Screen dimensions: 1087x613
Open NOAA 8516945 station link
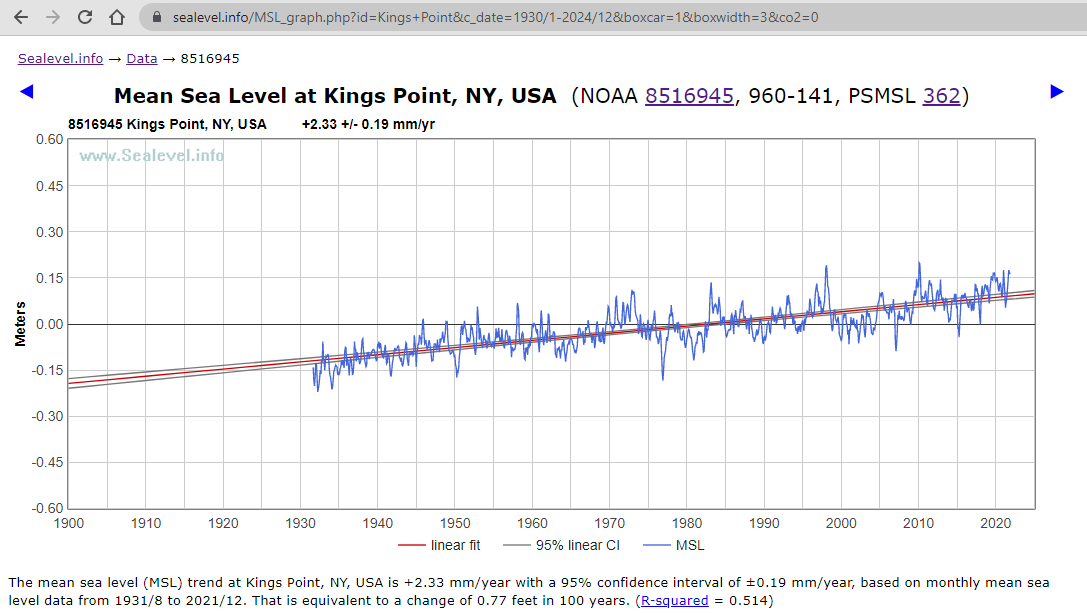click(689, 96)
